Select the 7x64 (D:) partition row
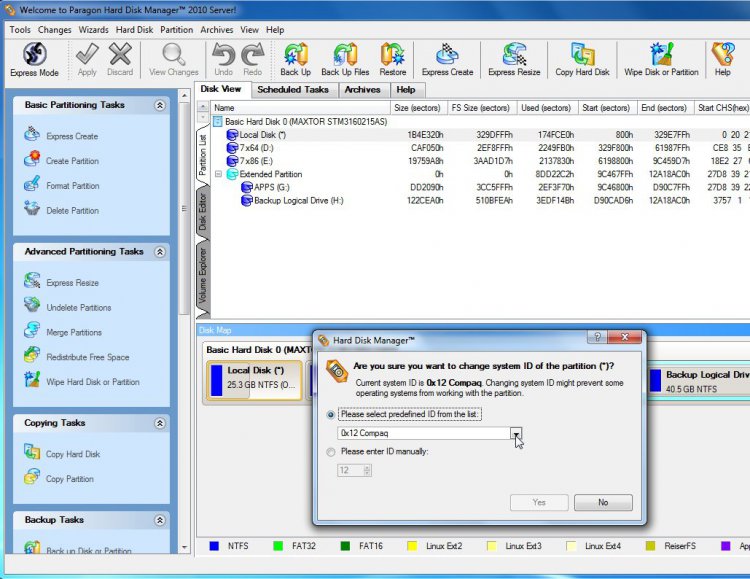Screen dimensions: 750x579 click(481, 148)
